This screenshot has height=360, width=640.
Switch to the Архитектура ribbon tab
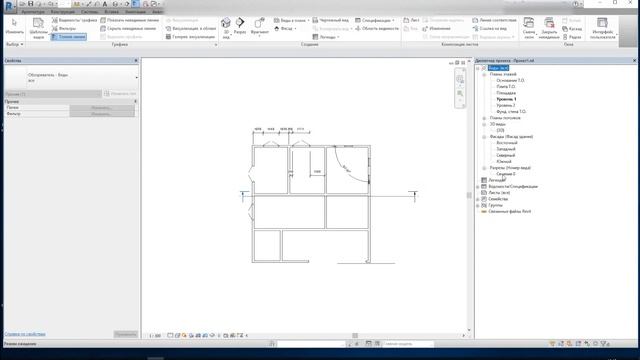33,12
